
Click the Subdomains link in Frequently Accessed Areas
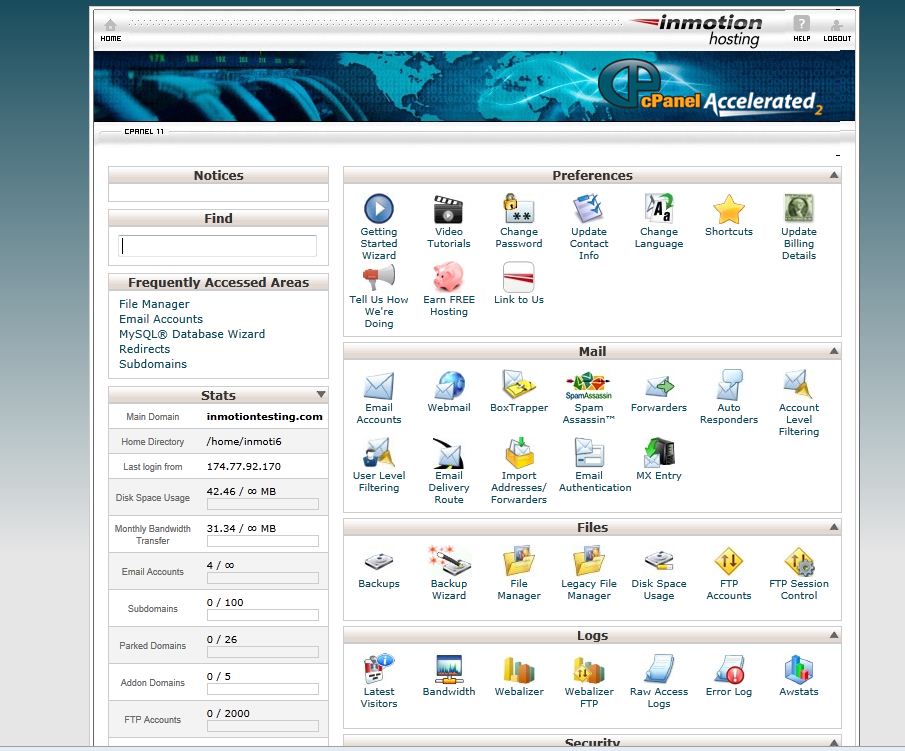click(x=153, y=364)
